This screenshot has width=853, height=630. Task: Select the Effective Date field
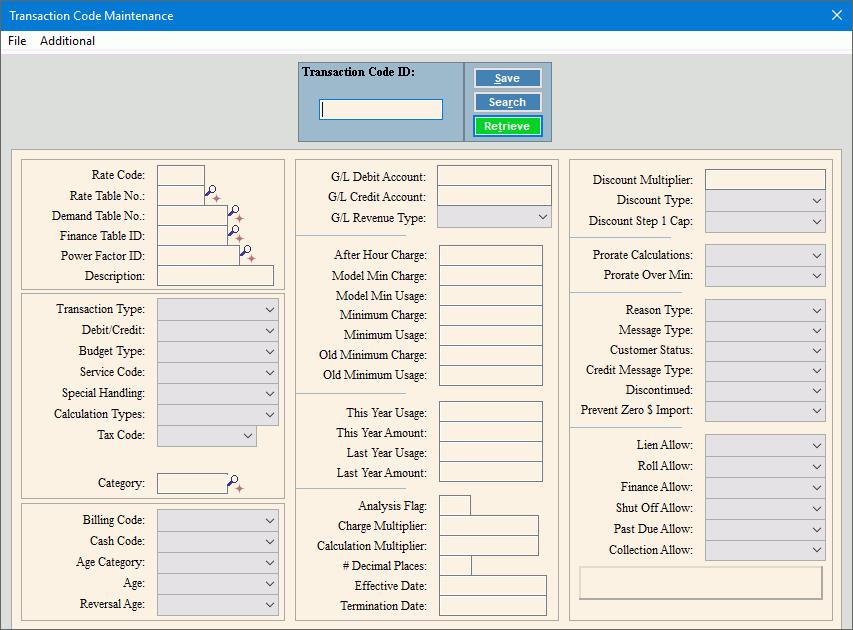[x=493, y=585]
